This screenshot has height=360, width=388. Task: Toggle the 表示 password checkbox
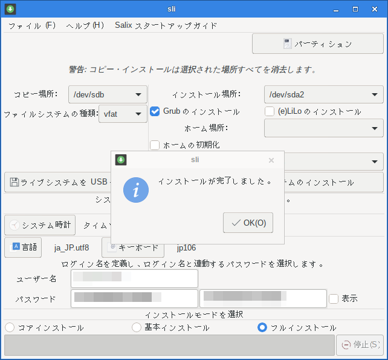[x=334, y=299]
